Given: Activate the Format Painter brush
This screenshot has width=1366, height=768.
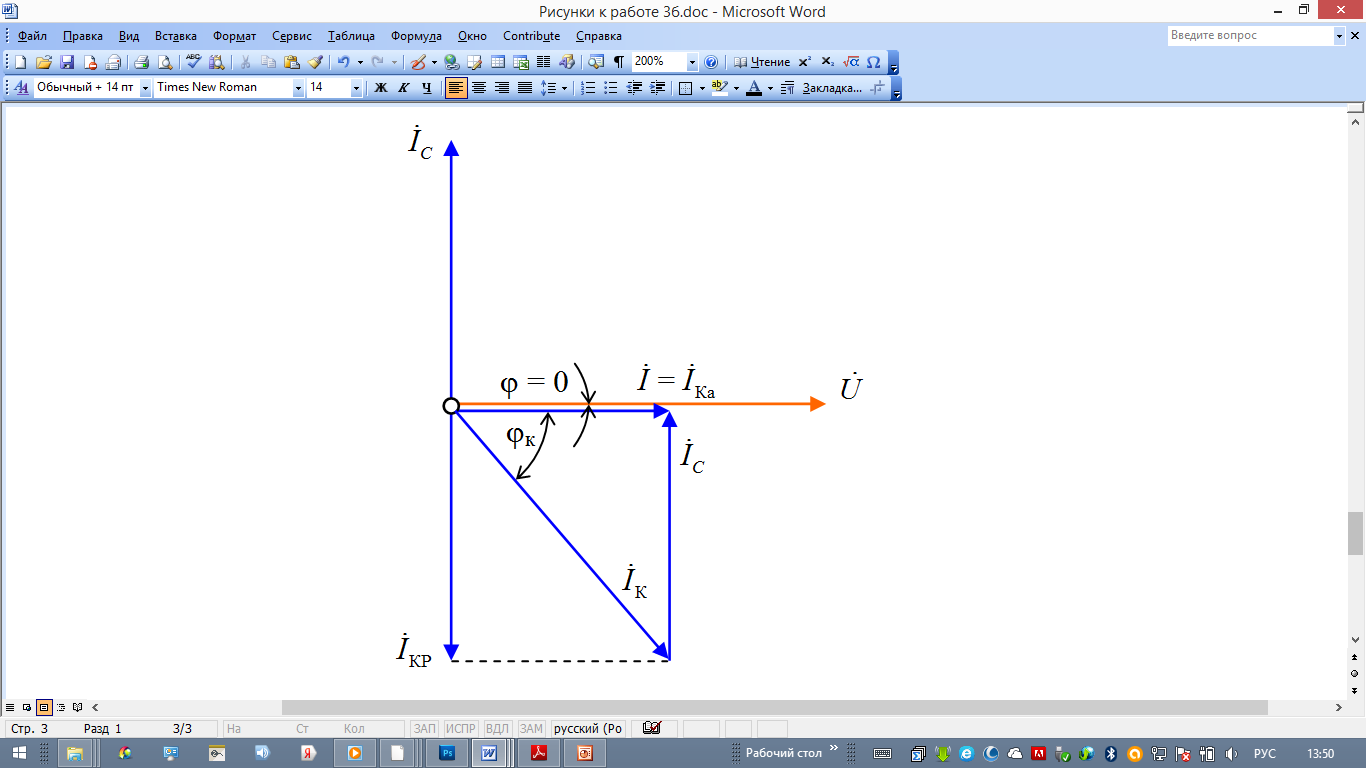Looking at the screenshot, I should (315, 62).
